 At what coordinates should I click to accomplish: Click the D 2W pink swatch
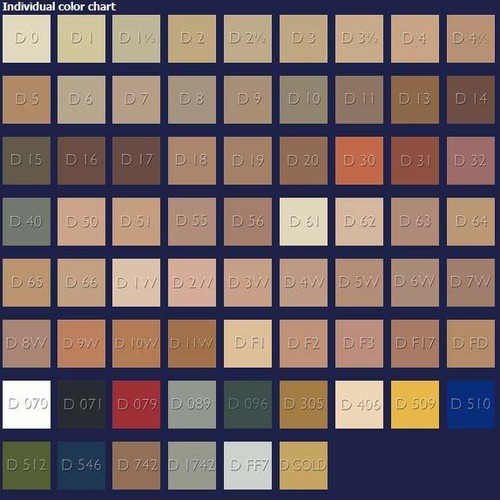tap(192, 283)
